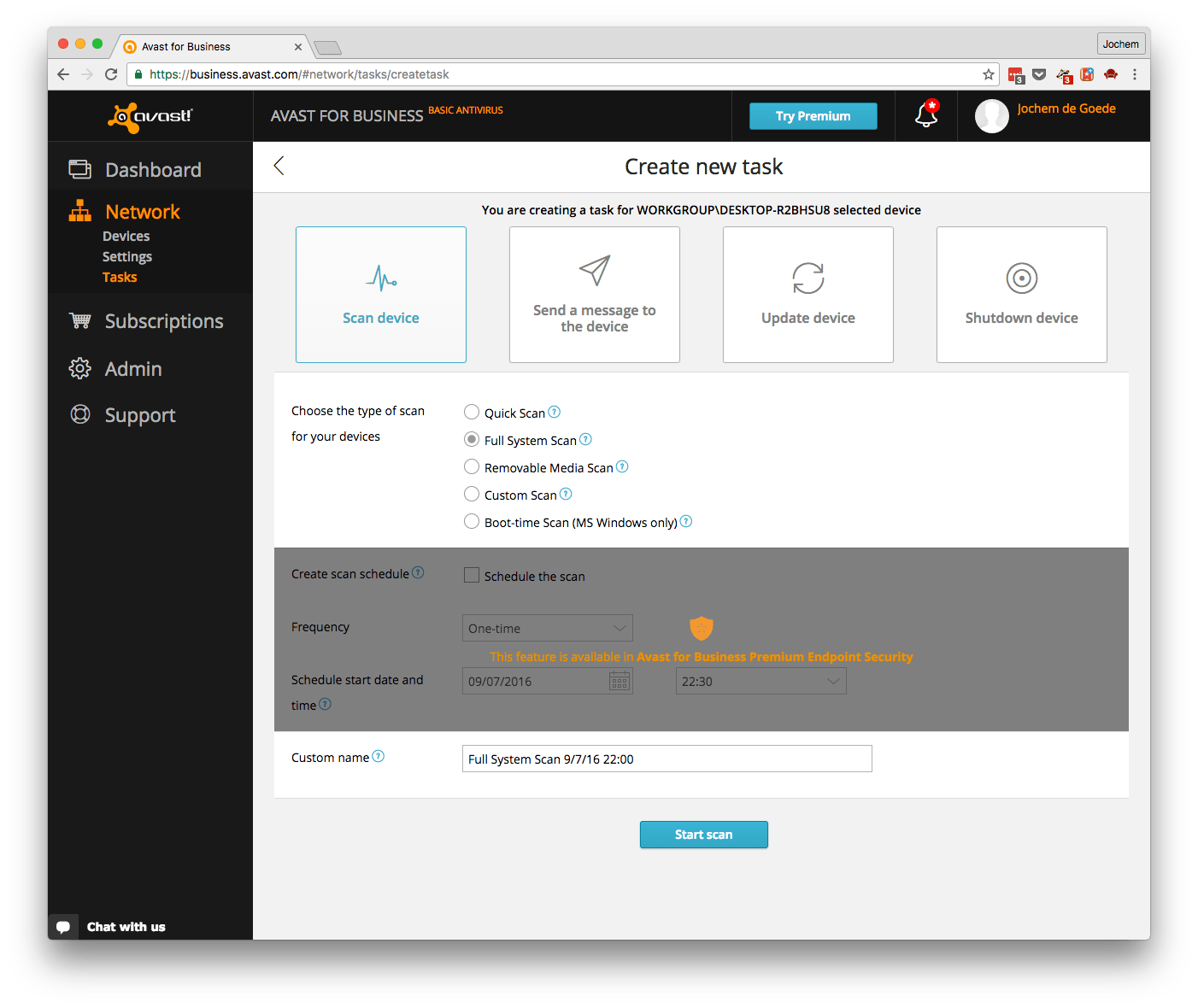Follow the Premium Endpoint Security link

[775, 656]
